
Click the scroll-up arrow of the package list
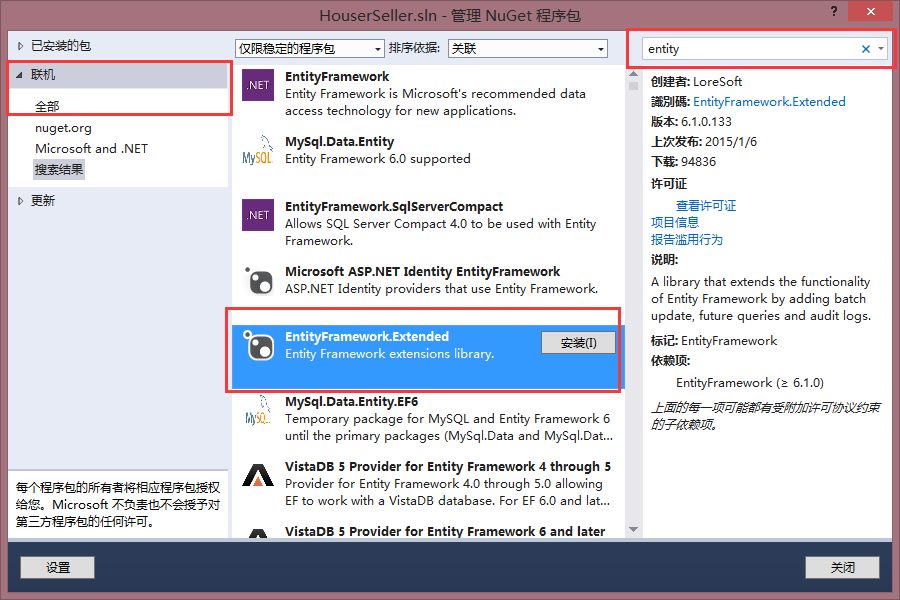point(634,73)
